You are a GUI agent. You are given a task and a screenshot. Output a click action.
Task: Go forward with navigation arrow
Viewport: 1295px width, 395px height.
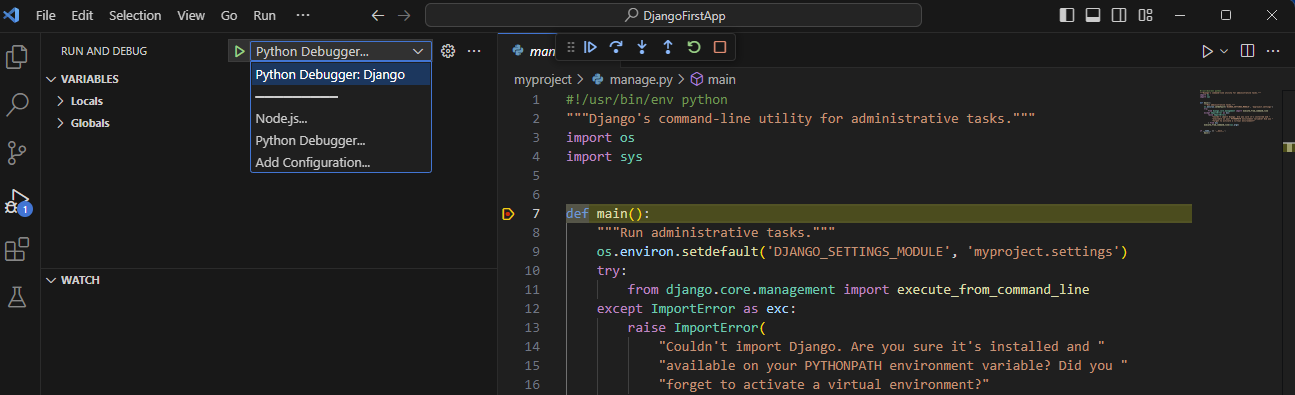(403, 16)
